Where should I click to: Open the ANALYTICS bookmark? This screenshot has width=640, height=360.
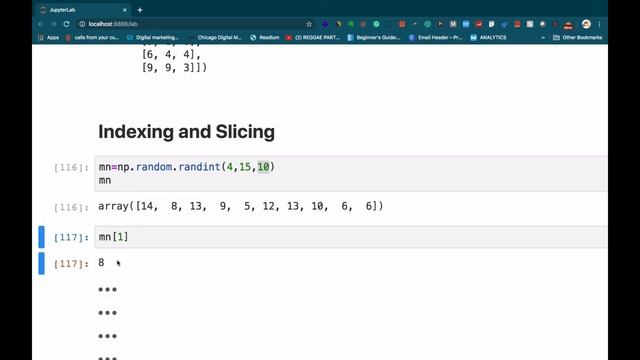tap(488, 38)
